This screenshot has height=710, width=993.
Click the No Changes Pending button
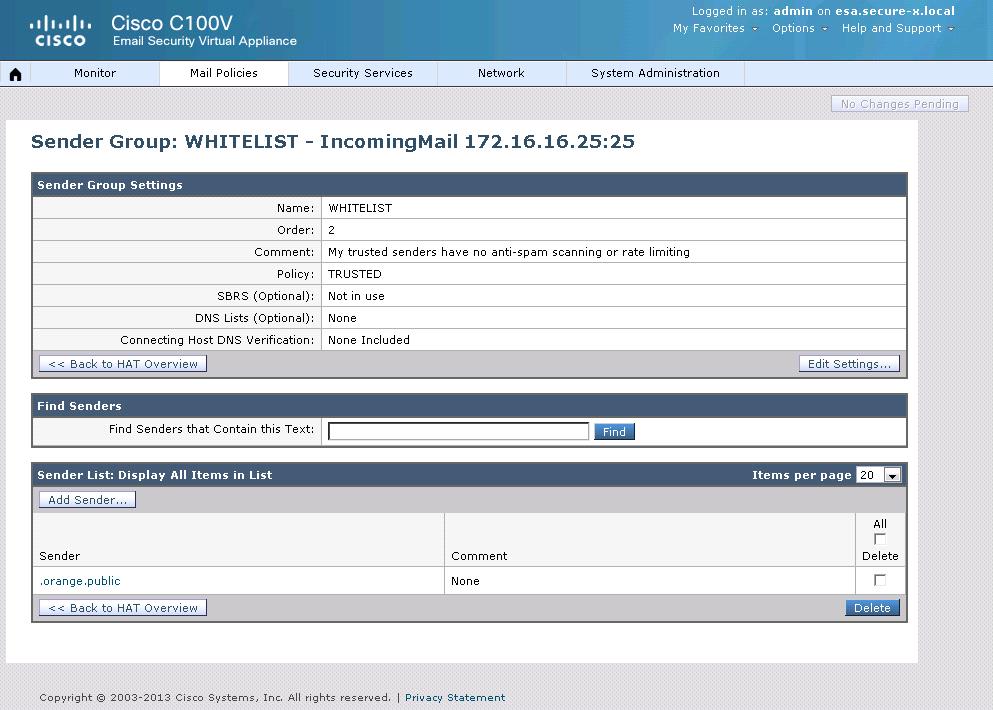[899, 104]
